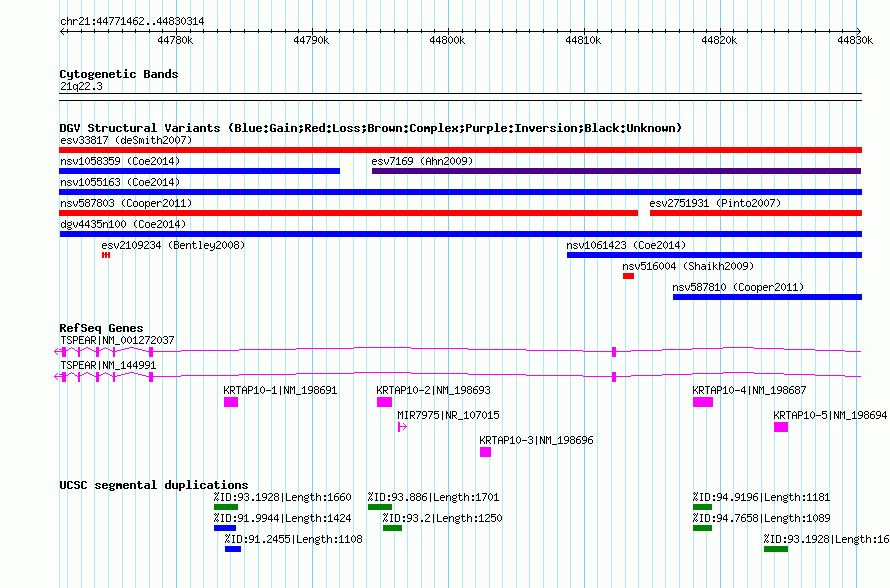The height and width of the screenshot is (588, 890).
Task: Click the nsv516004 (Shaikh2009) label text
Action: pos(688,266)
